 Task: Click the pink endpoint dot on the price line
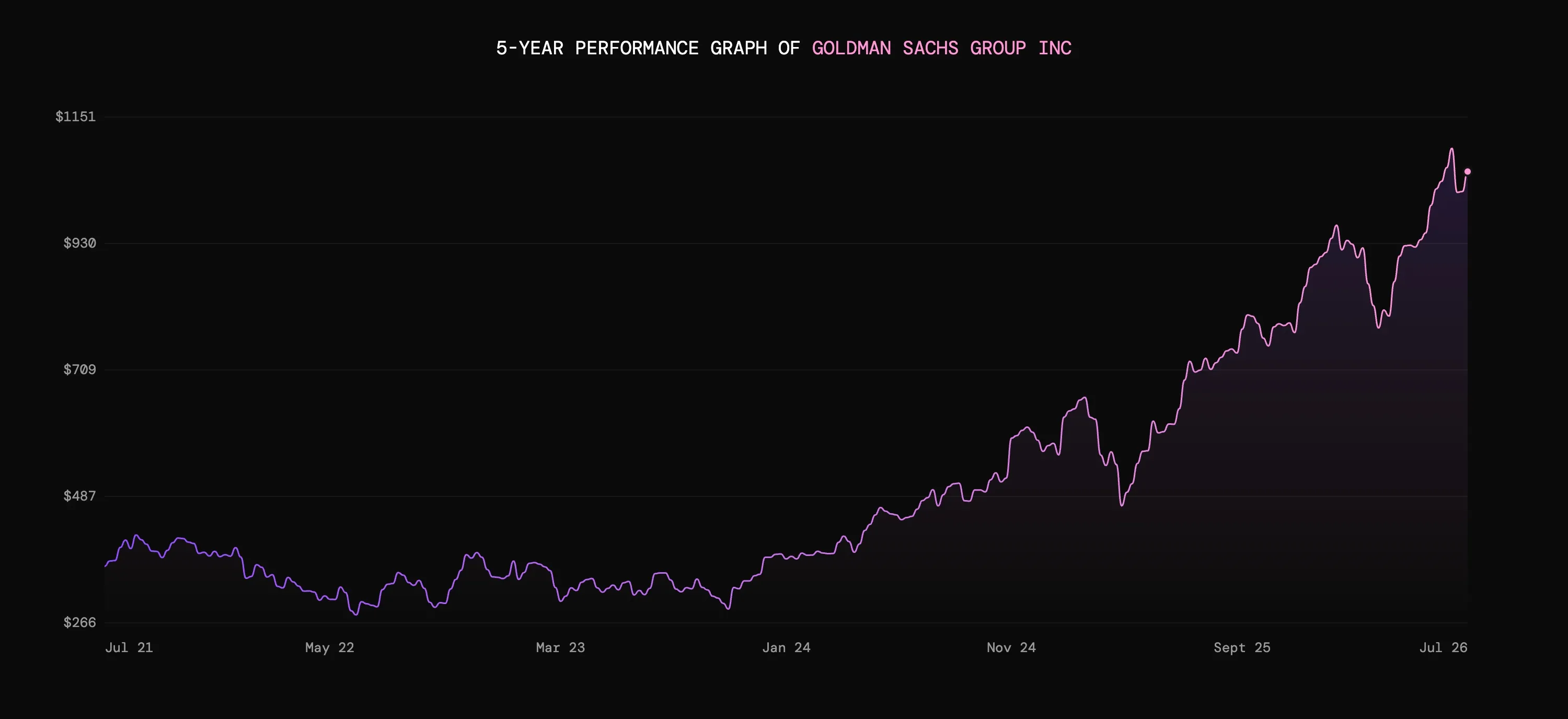click(x=1468, y=171)
